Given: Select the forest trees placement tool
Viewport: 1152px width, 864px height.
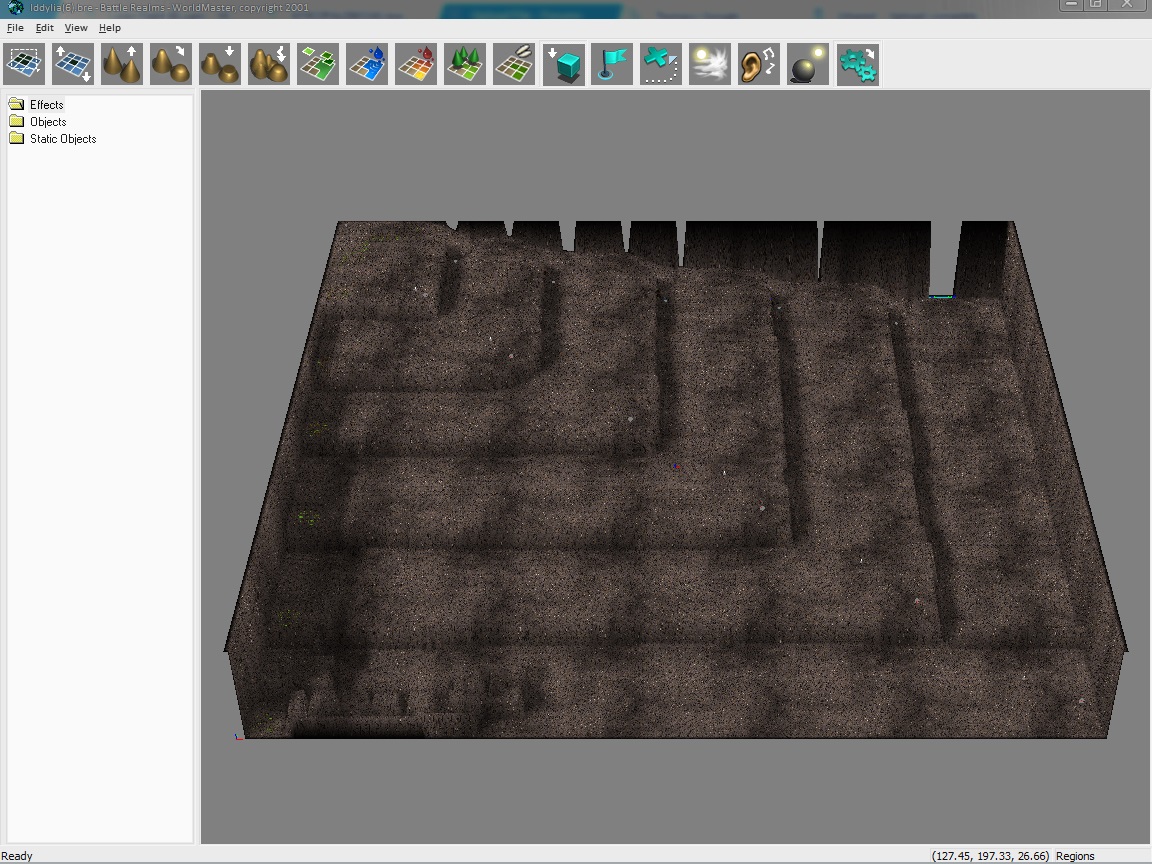Looking at the screenshot, I should pyautogui.click(x=465, y=64).
